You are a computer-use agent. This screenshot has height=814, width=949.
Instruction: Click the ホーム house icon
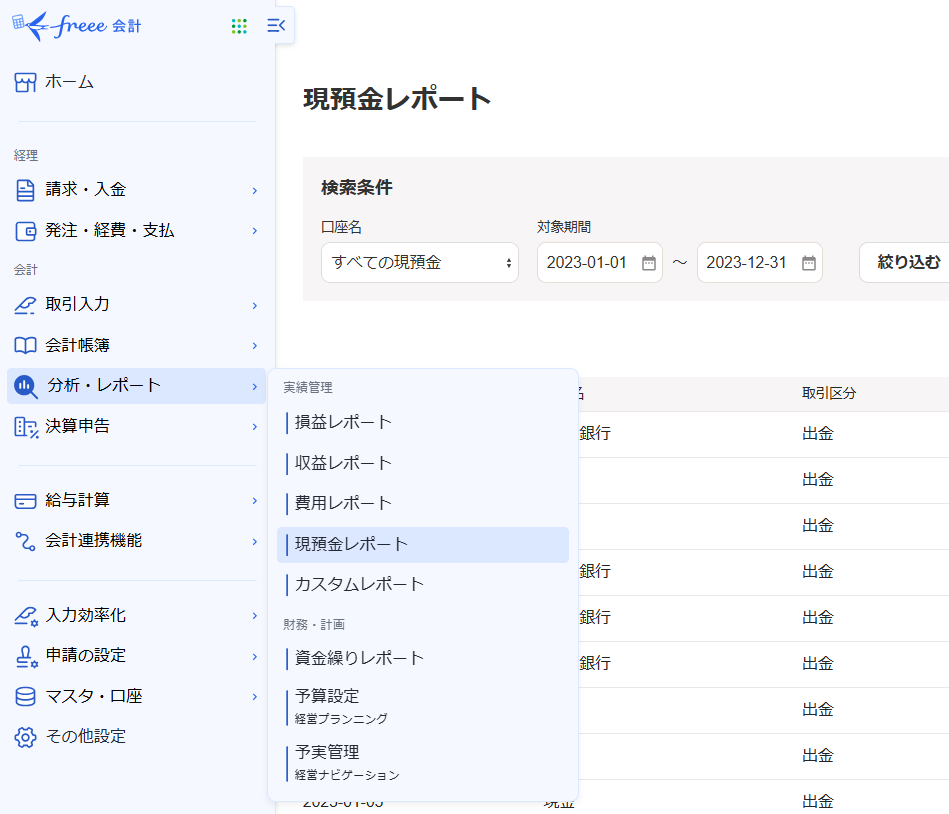[26, 83]
